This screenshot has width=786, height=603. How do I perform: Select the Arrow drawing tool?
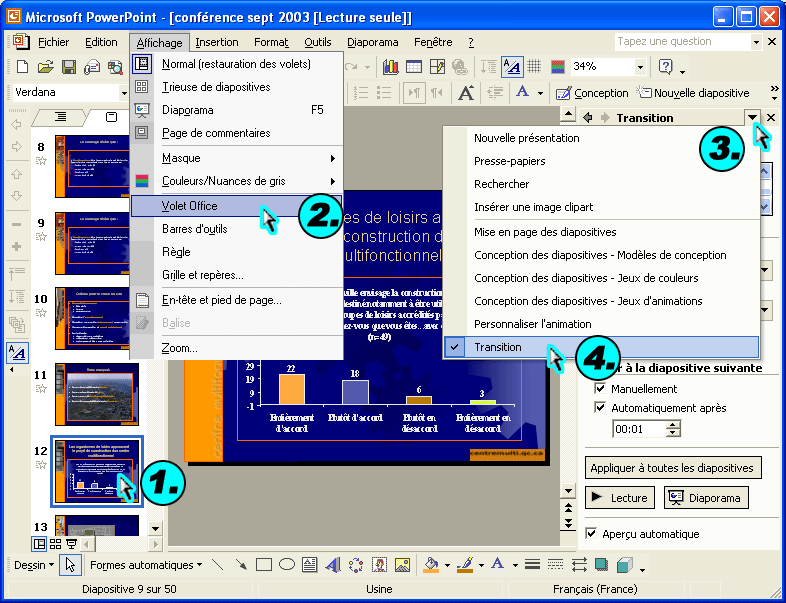pyautogui.click(x=241, y=565)
